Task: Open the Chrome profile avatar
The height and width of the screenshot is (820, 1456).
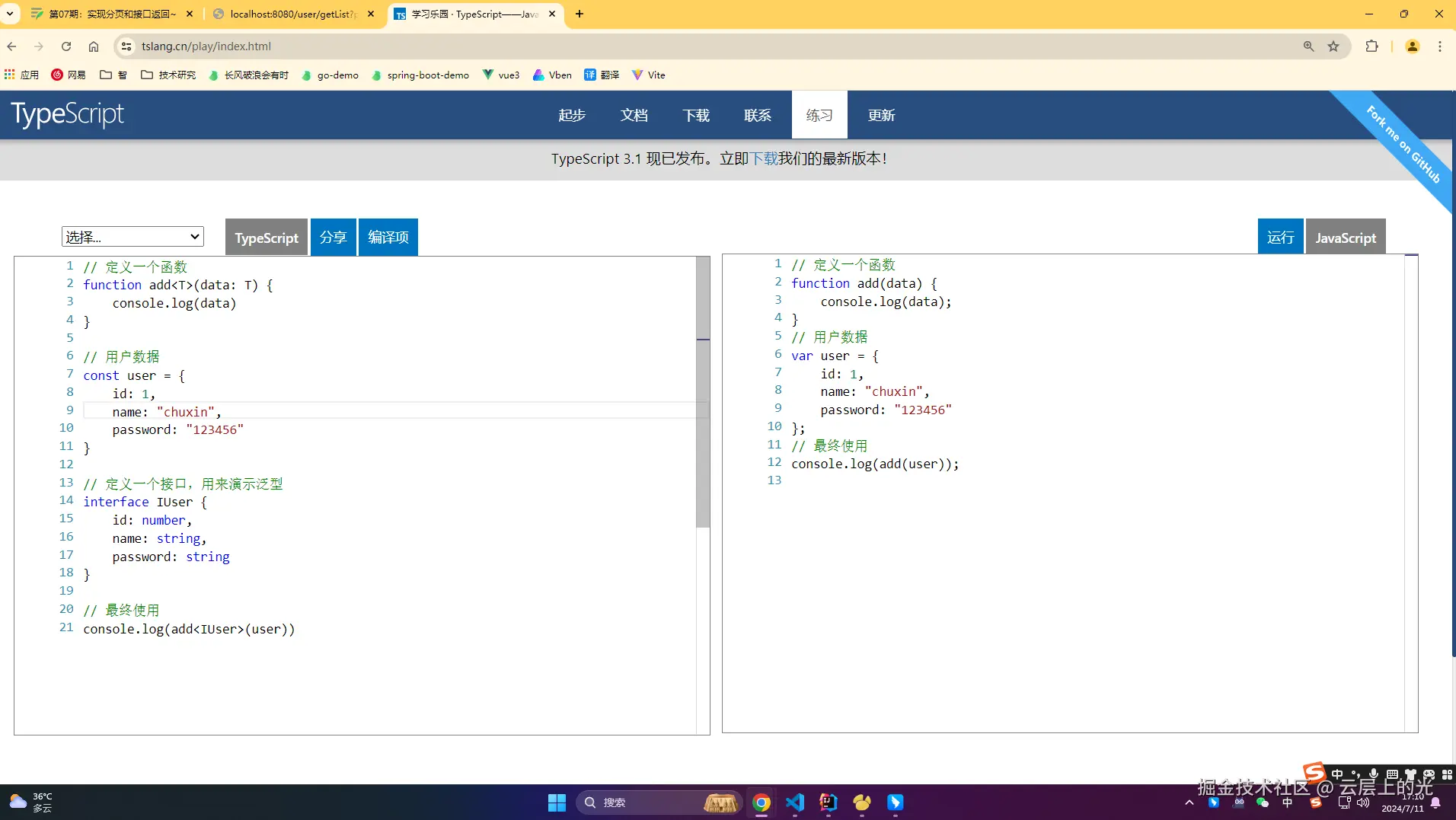Action: tap(1412, 46)
